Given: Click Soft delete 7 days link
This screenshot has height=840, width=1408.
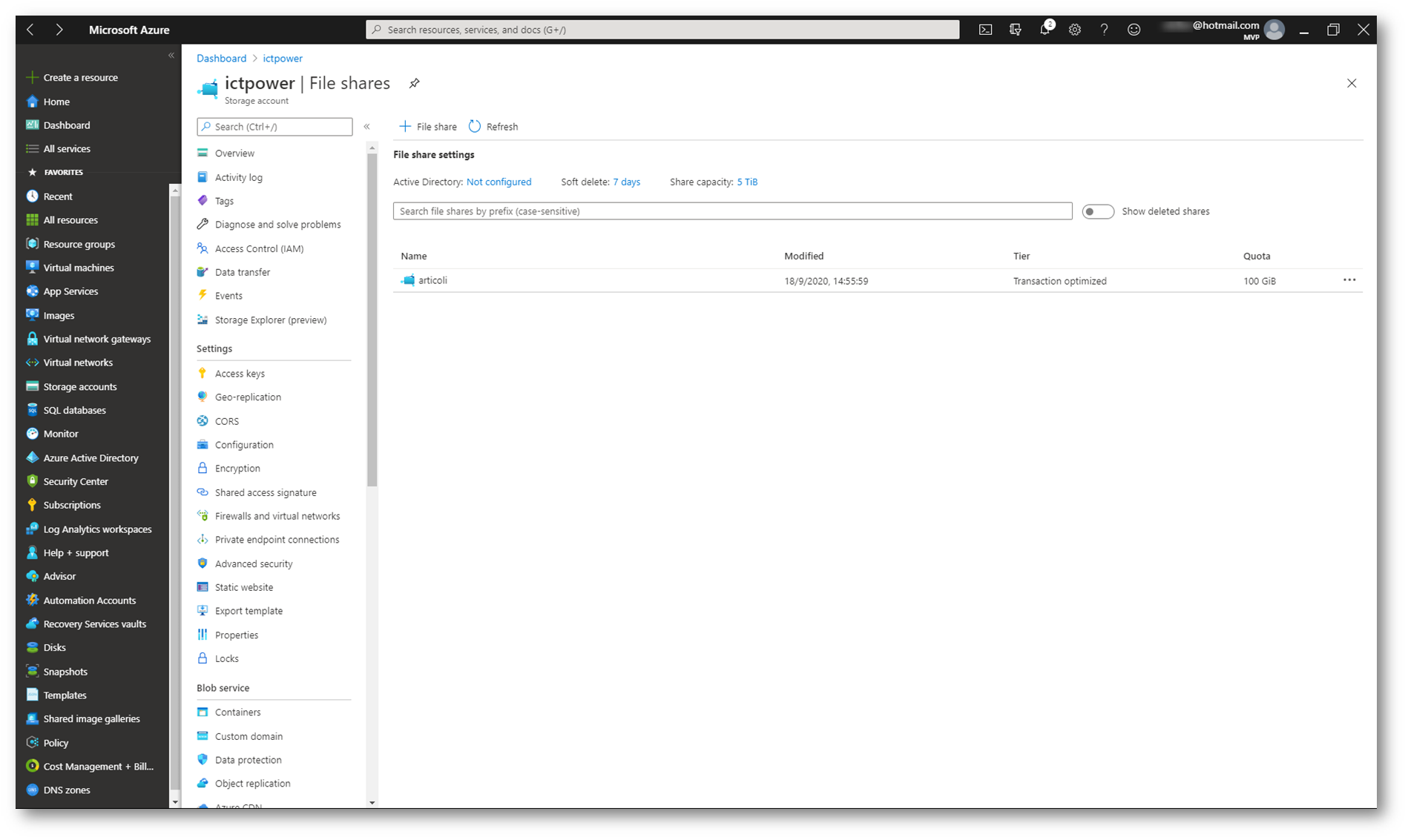Looking at the screenshot, I should [x=626, y=182].
